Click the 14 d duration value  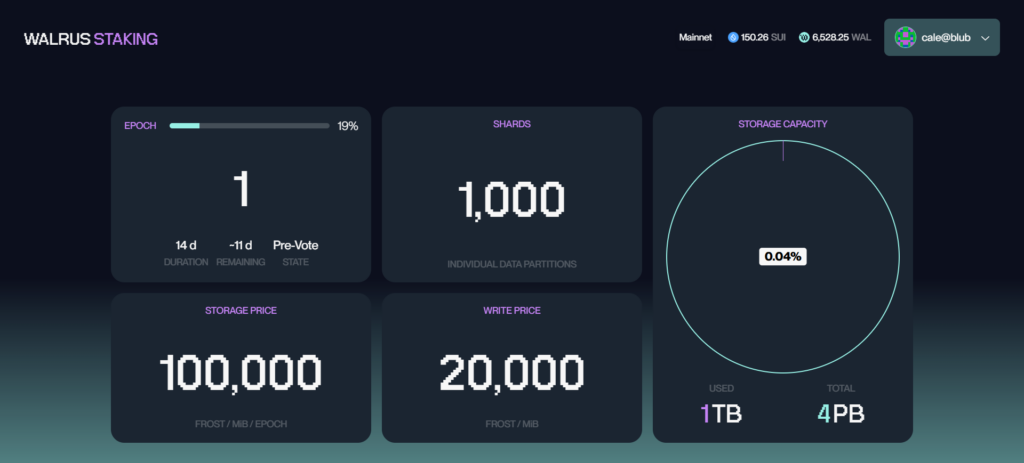point(186,246)
